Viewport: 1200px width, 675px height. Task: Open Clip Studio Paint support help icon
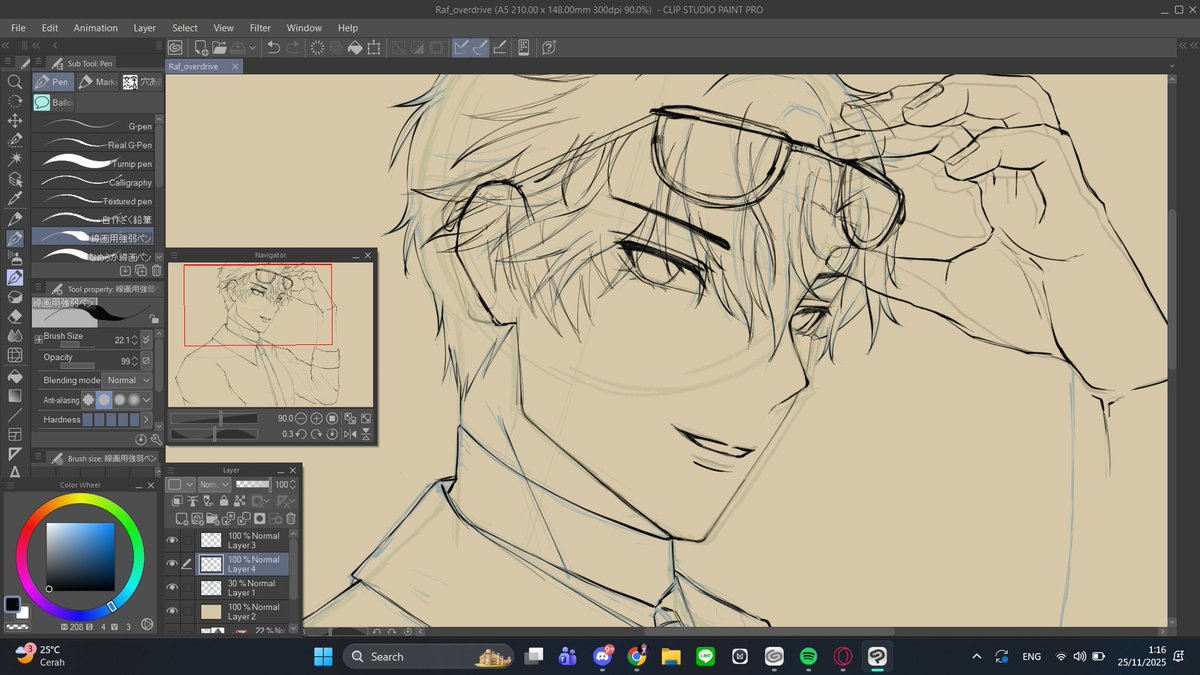tap(549, 47)
